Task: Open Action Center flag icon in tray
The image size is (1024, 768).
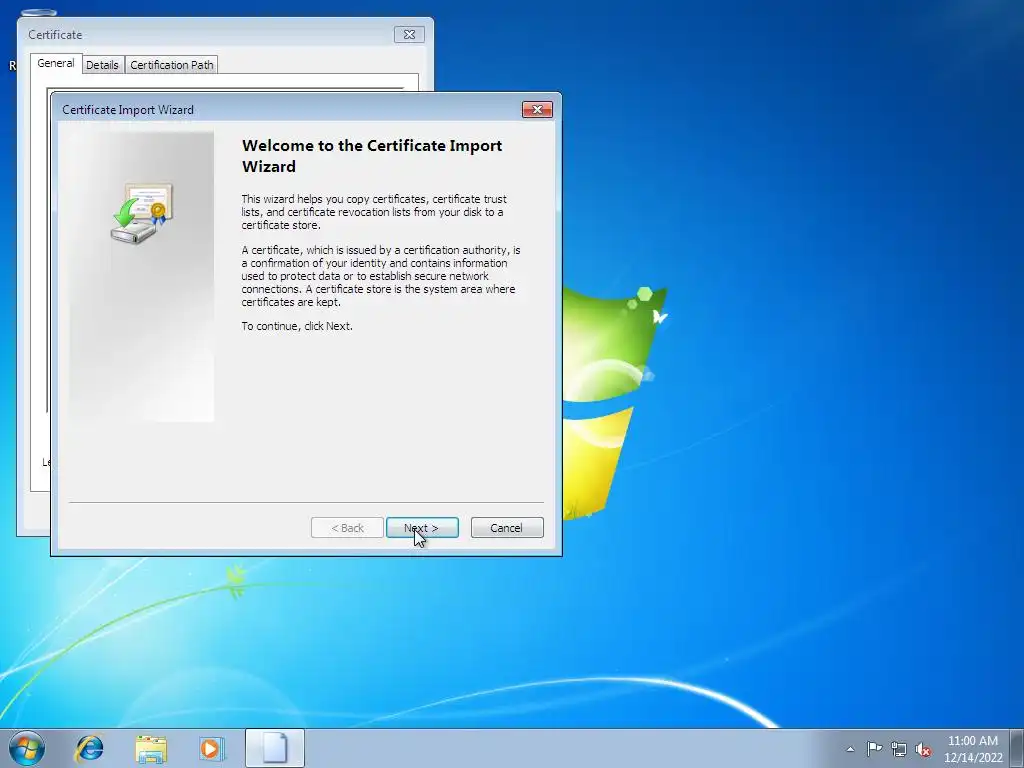Action: pyautogui.click(x=874, y=749)
